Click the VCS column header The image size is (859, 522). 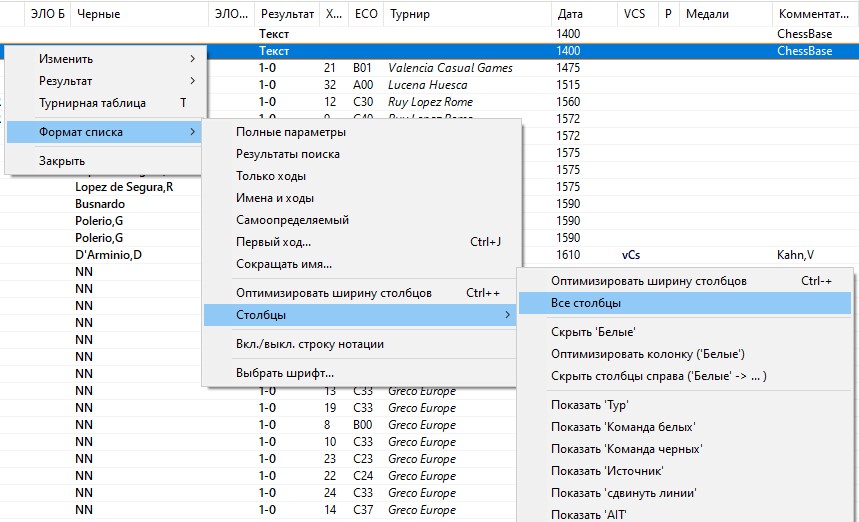637,14
